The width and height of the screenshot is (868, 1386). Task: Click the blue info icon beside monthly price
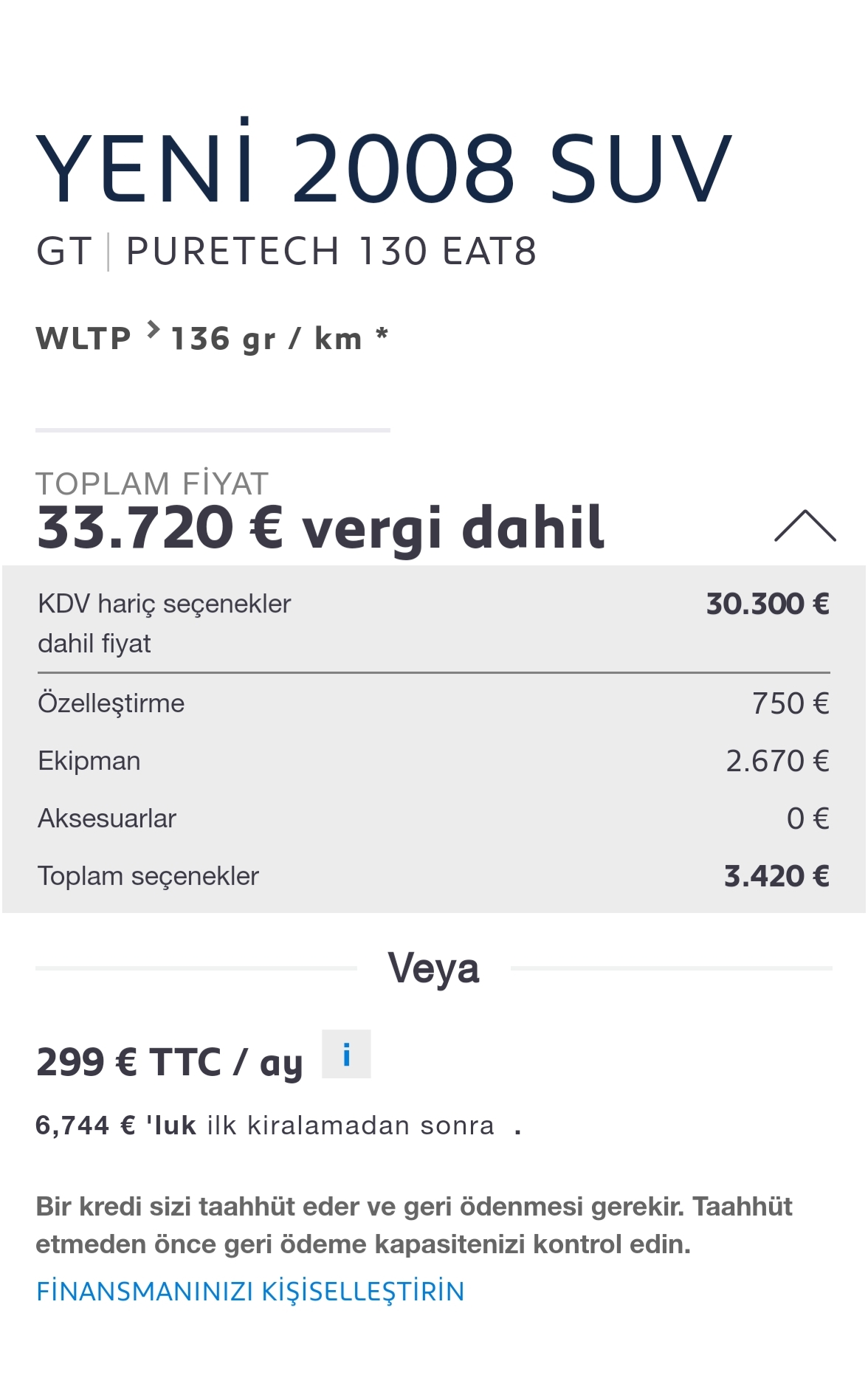(346, 1054)
